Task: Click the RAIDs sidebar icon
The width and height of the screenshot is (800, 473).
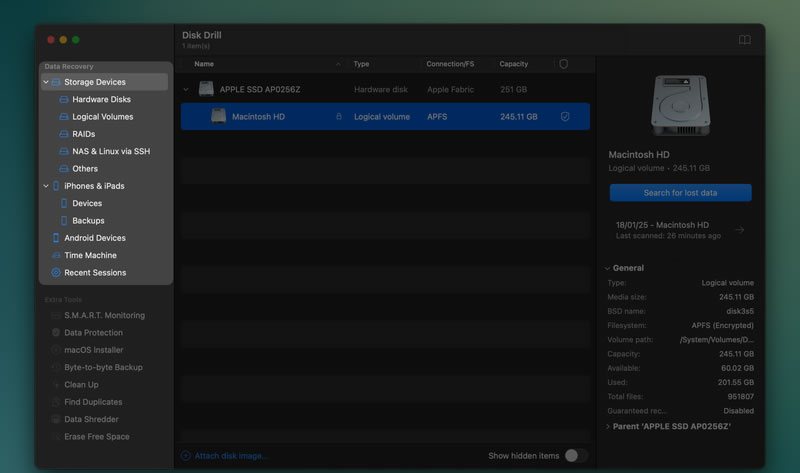Action: (x=64, y=134)
